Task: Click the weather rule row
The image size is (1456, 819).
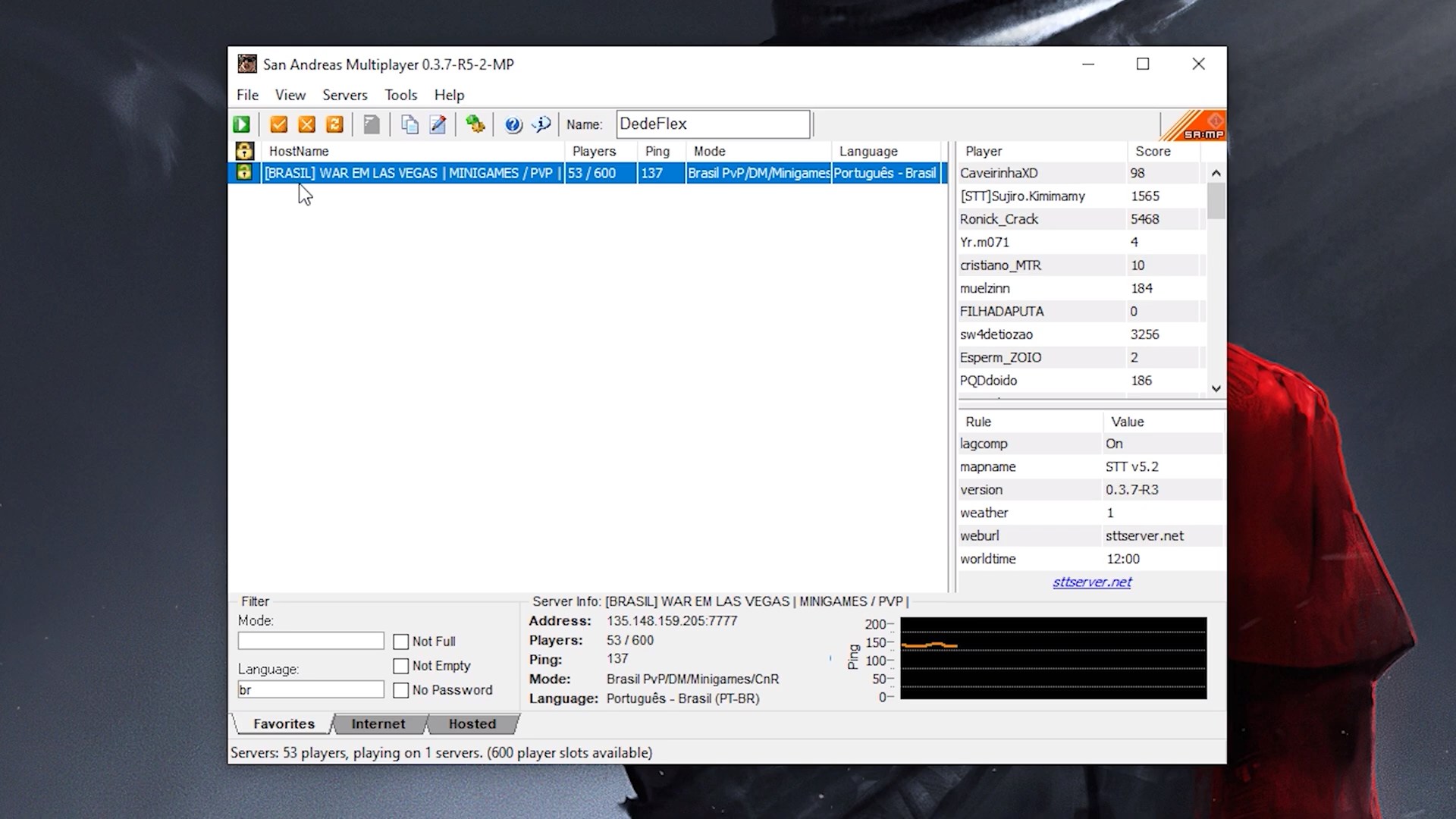Action: coord(1091,513)
